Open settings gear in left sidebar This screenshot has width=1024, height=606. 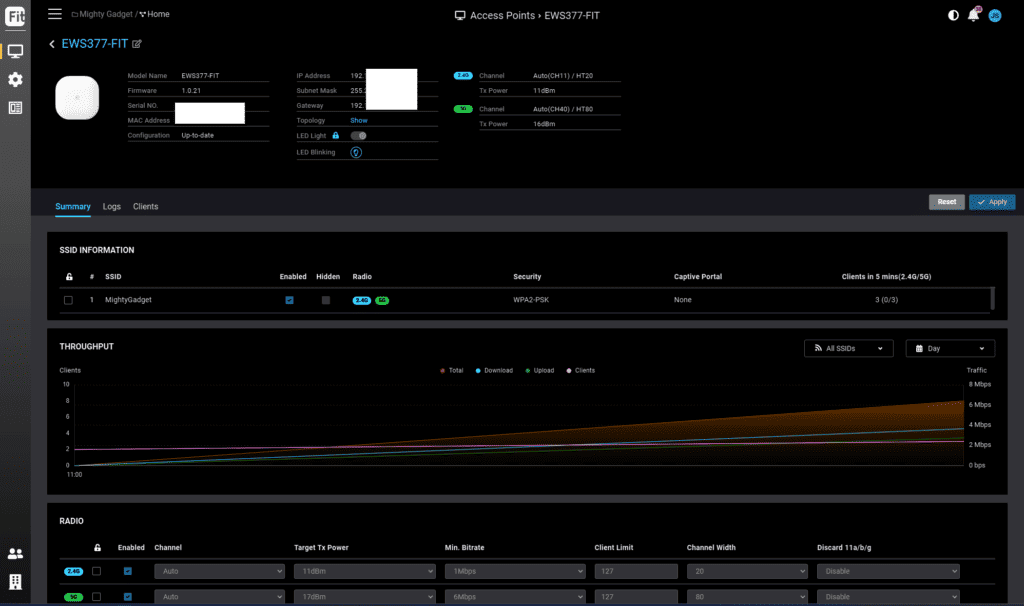click(15, 79)
